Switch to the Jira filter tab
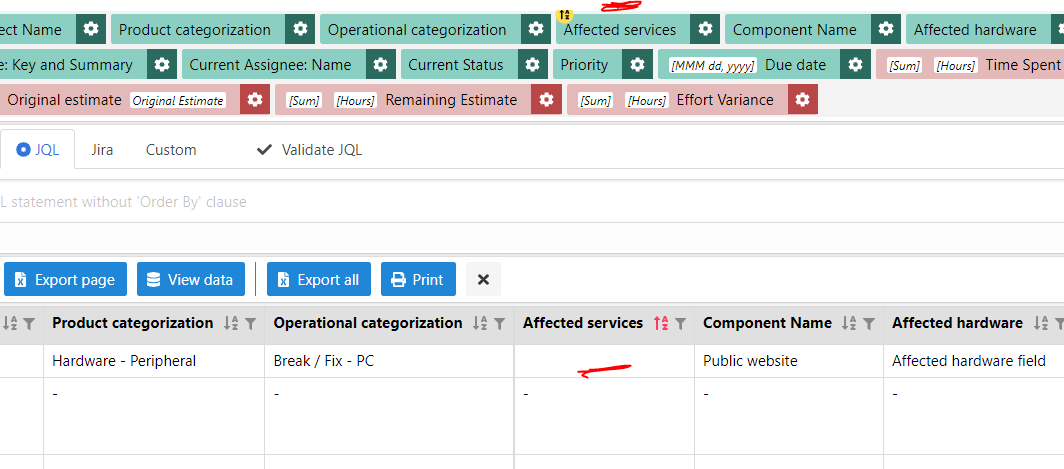The width and height of the screenshot is (1064, 469). pos(102,149)
